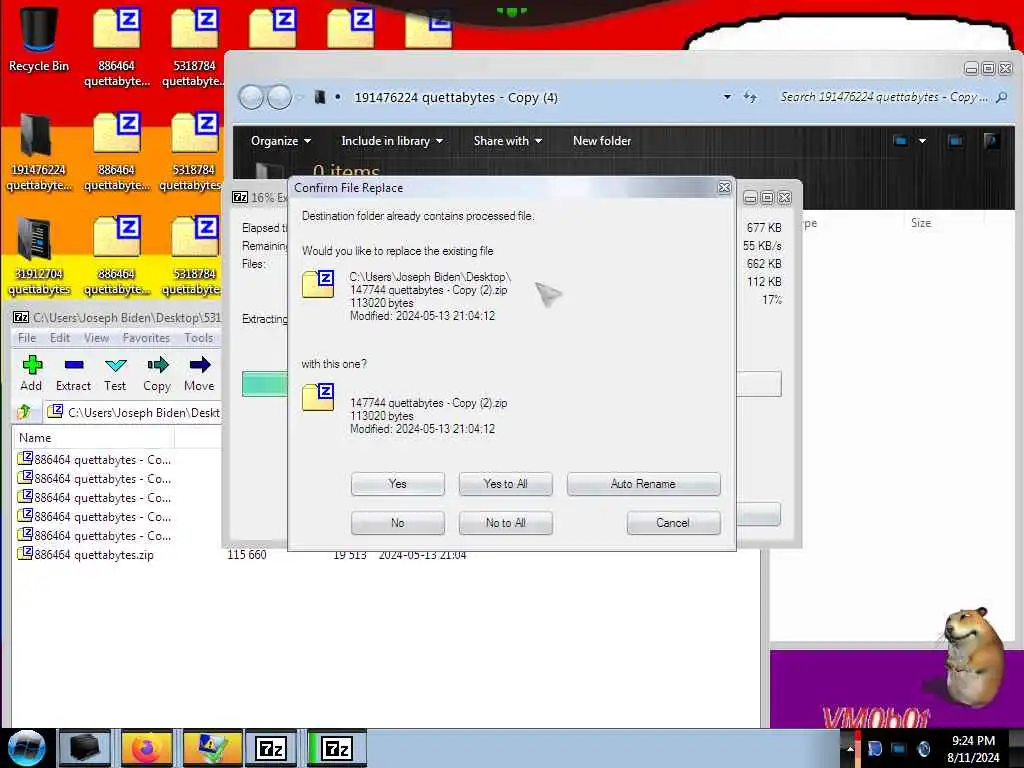The height and width of the screenshot is (768, 1024).
Task: Open the Tools menu in 7-Zip
Action: pyautogui.click(x=199, y=338)
